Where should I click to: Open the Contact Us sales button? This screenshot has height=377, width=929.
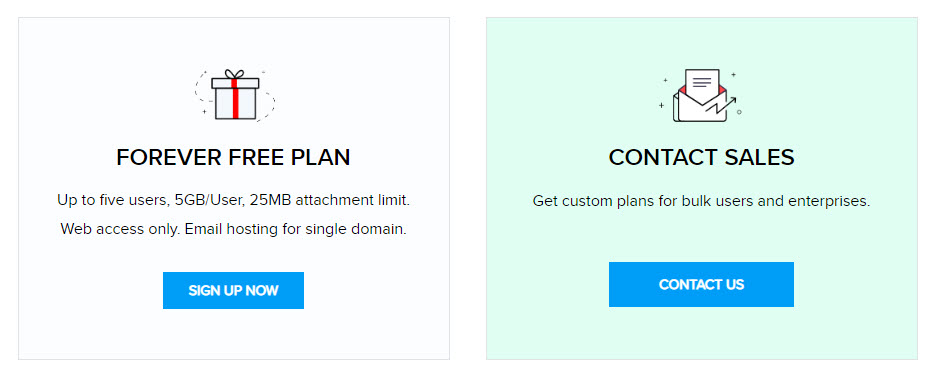[x=701, y=285]
